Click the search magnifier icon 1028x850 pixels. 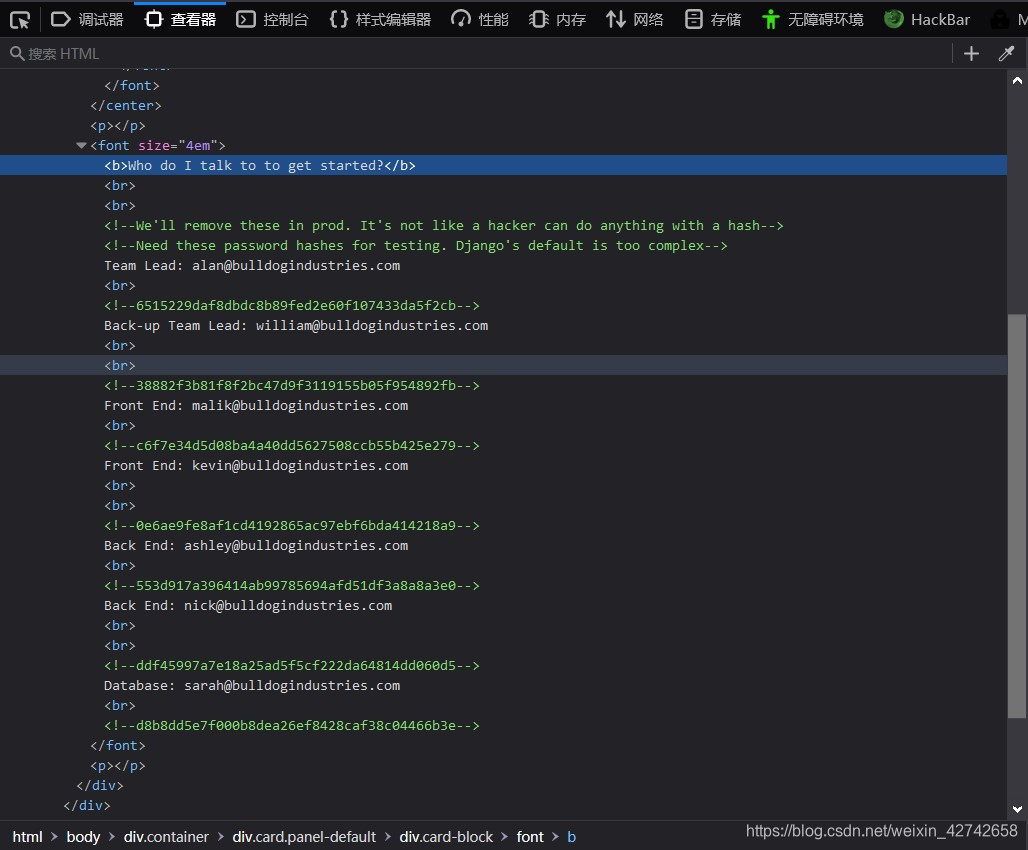[17, 53]
